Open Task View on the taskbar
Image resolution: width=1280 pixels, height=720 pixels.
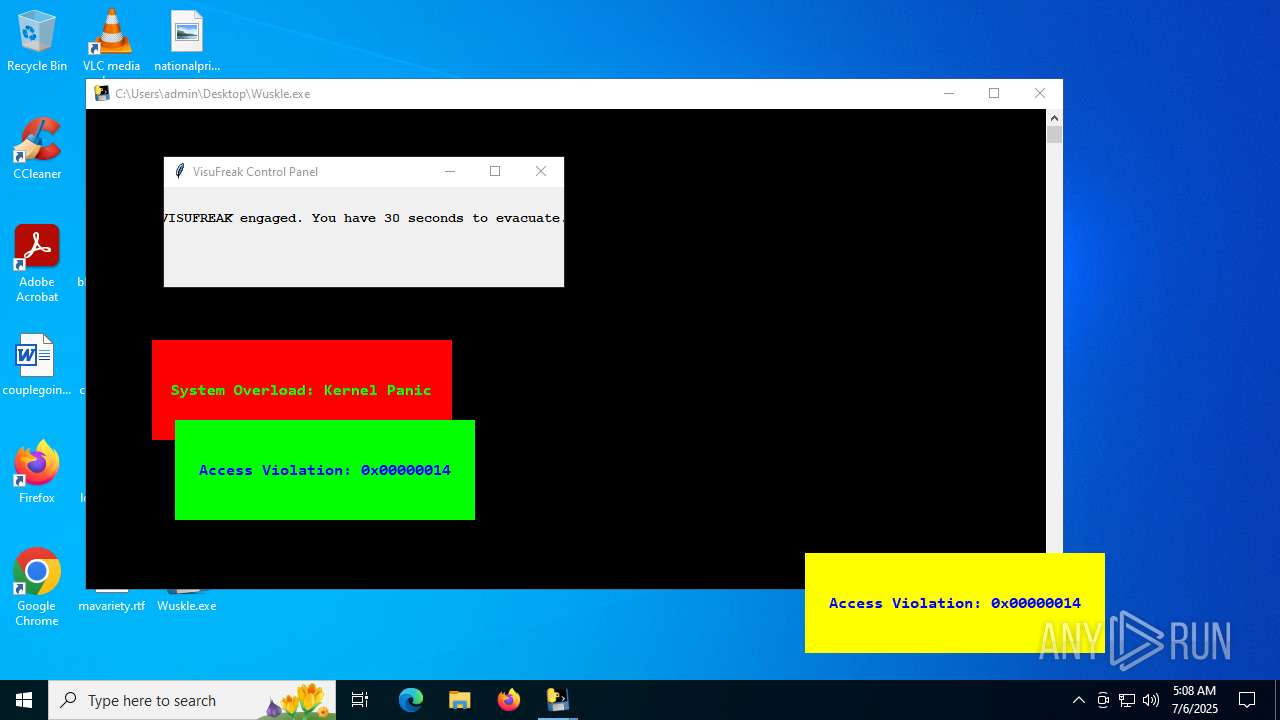[x=360, y=700]
